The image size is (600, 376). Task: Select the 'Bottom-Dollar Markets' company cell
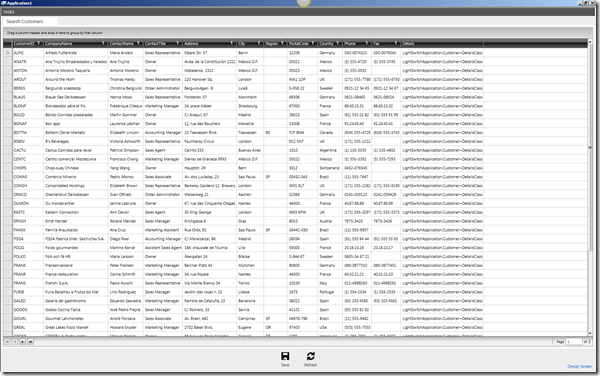76,132
